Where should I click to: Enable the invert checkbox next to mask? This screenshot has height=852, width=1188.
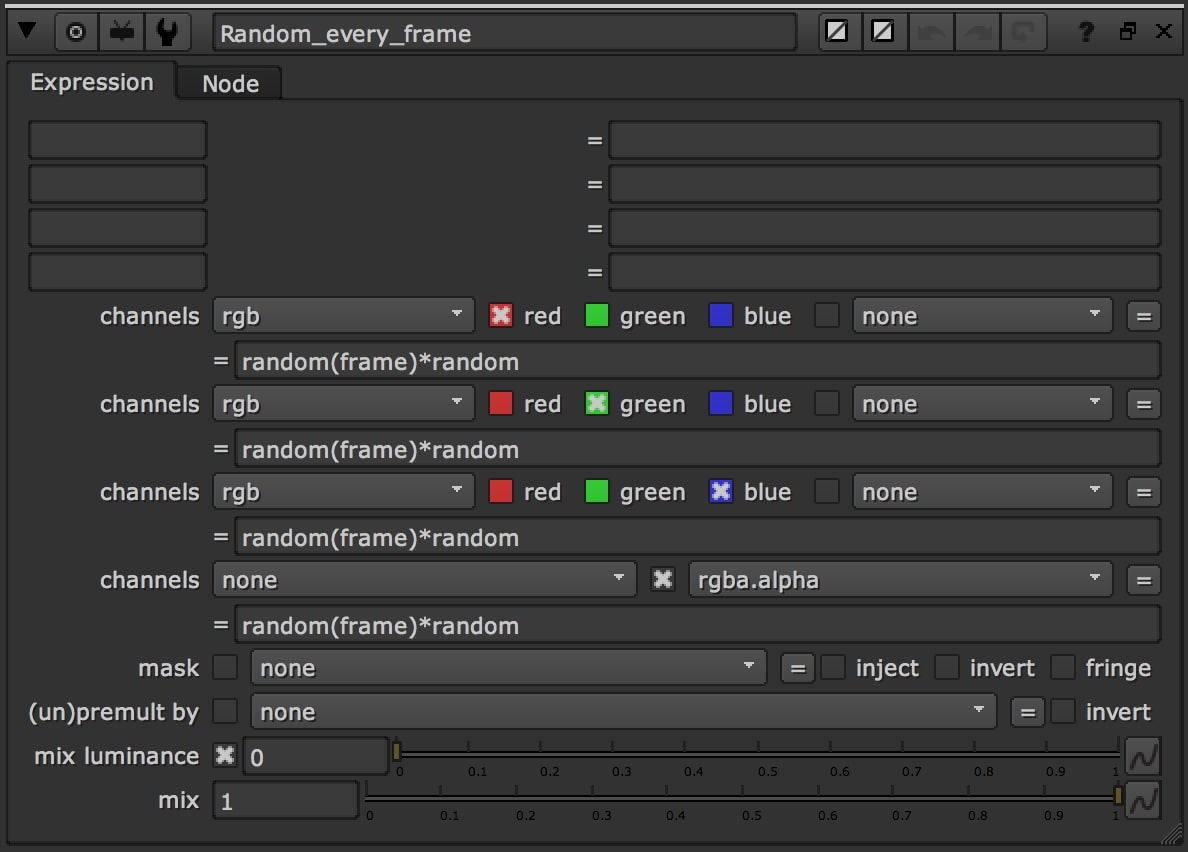point(947,667)
